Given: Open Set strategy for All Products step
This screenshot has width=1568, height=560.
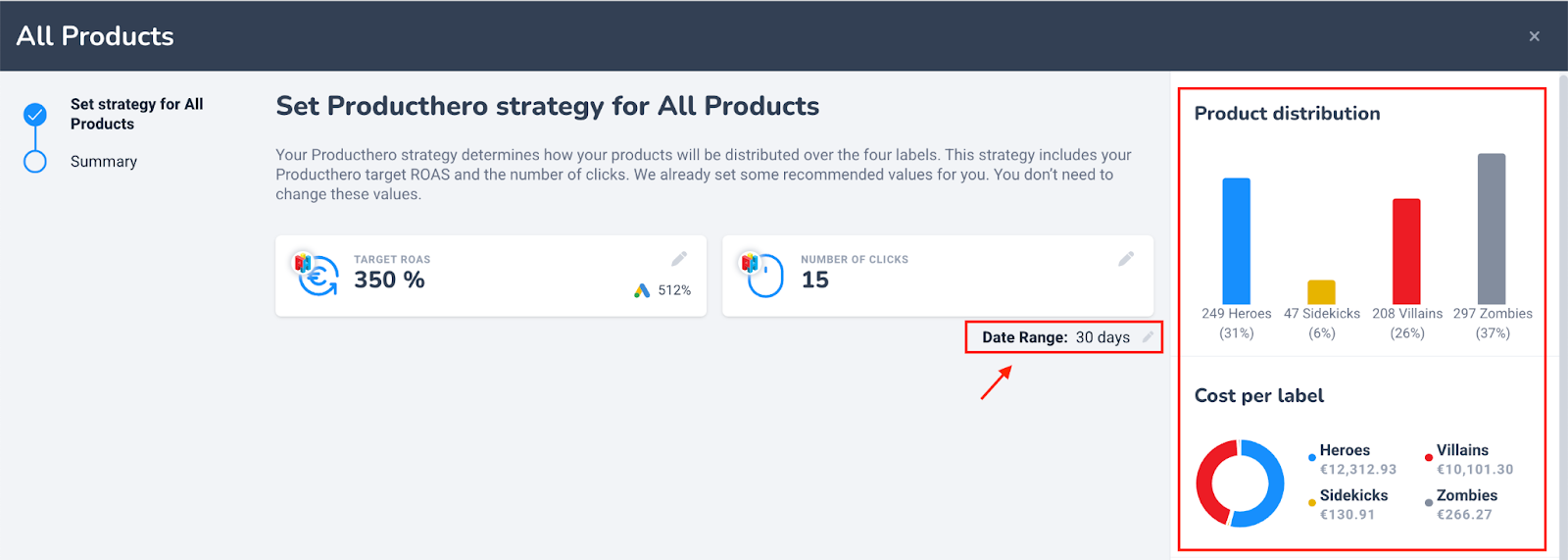Looking at the screenshot, I should click(137, 114).
